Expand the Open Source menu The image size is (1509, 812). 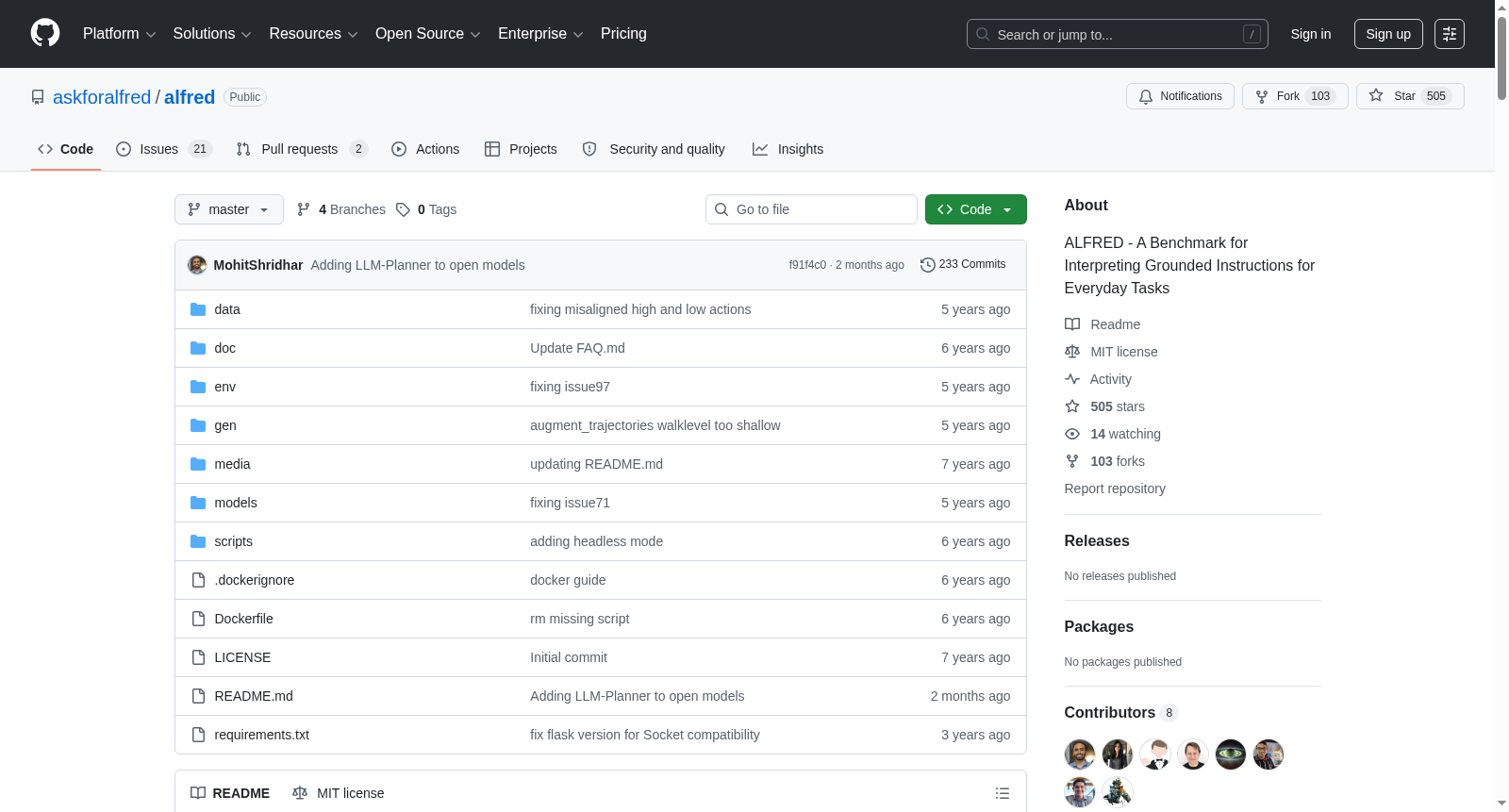[428, 34]
